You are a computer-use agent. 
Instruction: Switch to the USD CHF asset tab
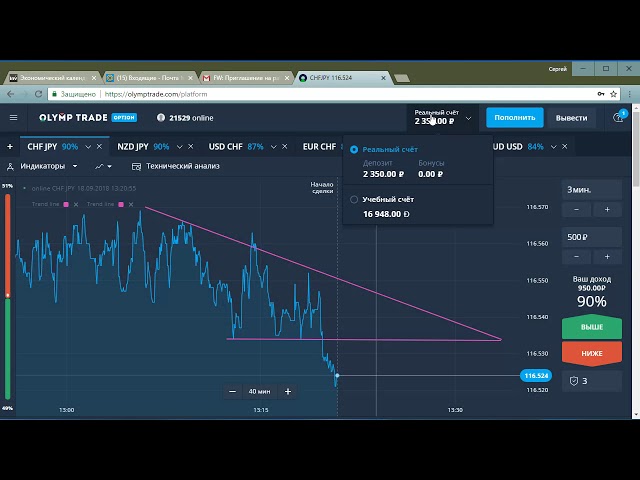(226, 147)
